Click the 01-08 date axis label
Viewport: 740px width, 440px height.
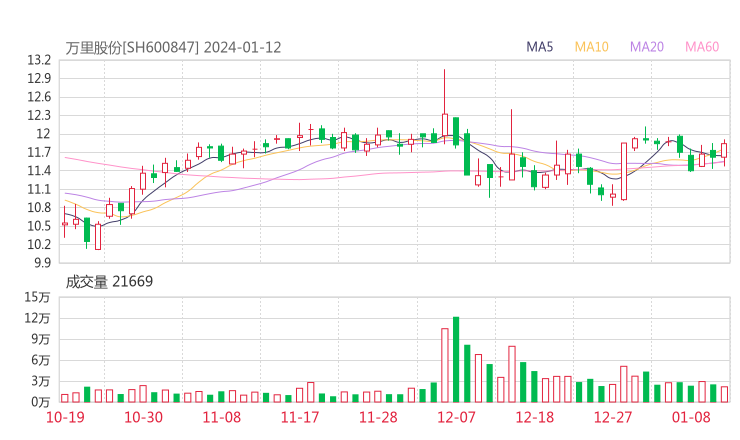click(691, 417)
